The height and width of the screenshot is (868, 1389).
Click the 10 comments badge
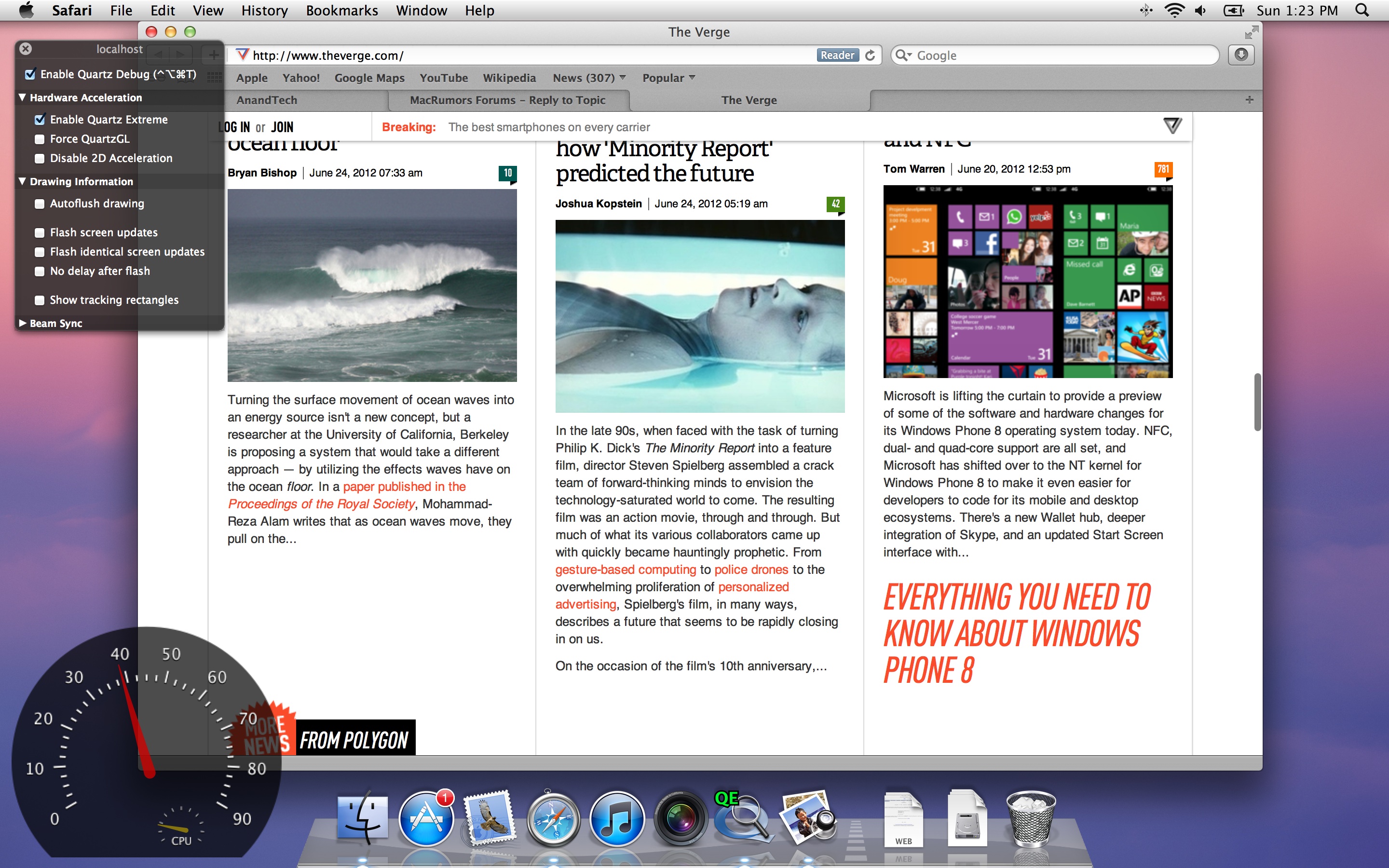pyautogui.click(x=508, y=174)
